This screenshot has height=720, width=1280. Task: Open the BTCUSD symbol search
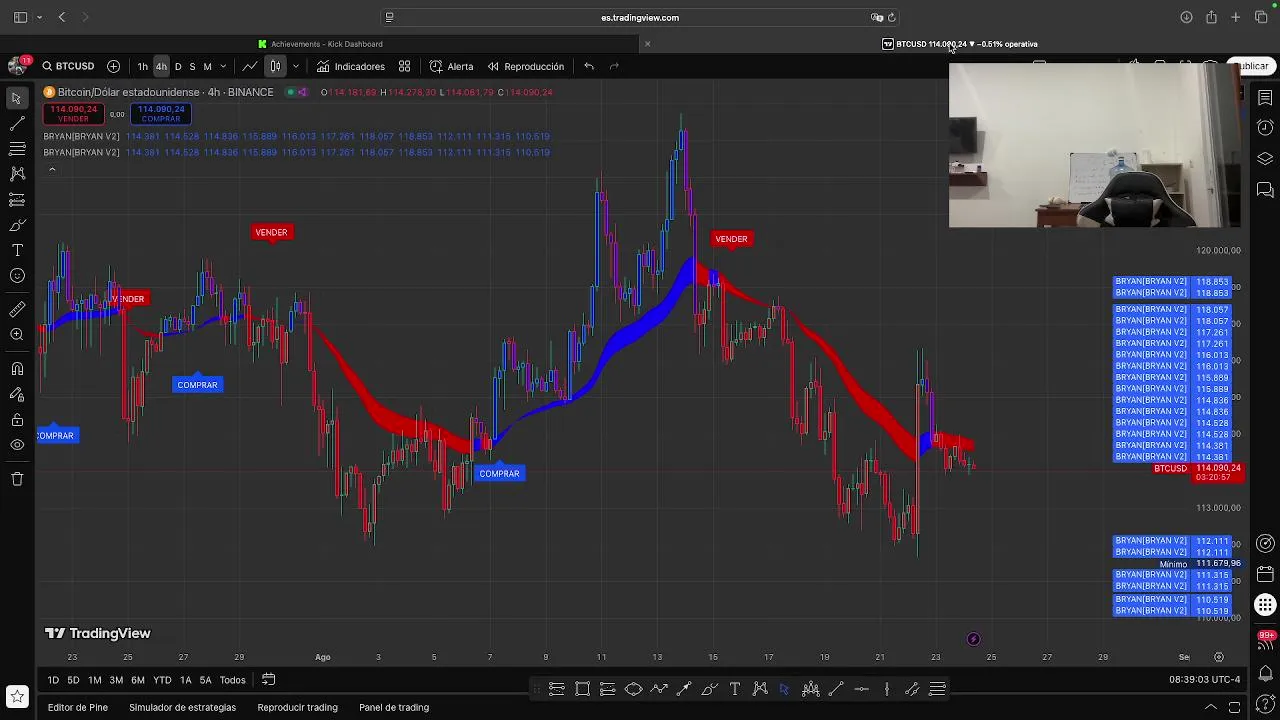coord(68,66)
